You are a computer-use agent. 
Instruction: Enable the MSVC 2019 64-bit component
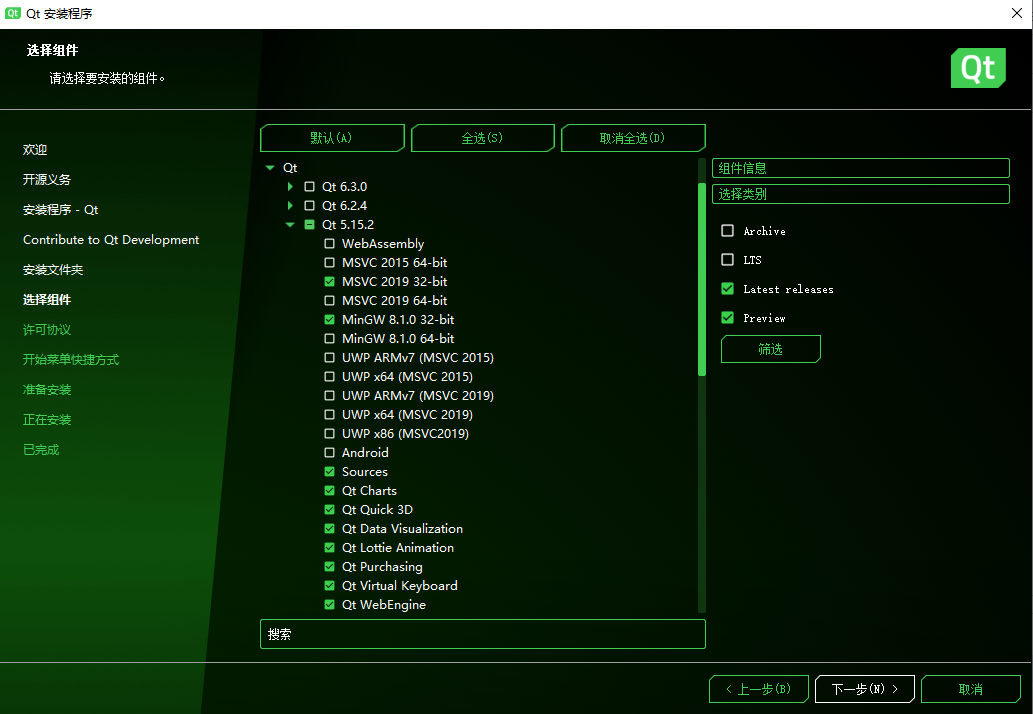coord(330,300)
